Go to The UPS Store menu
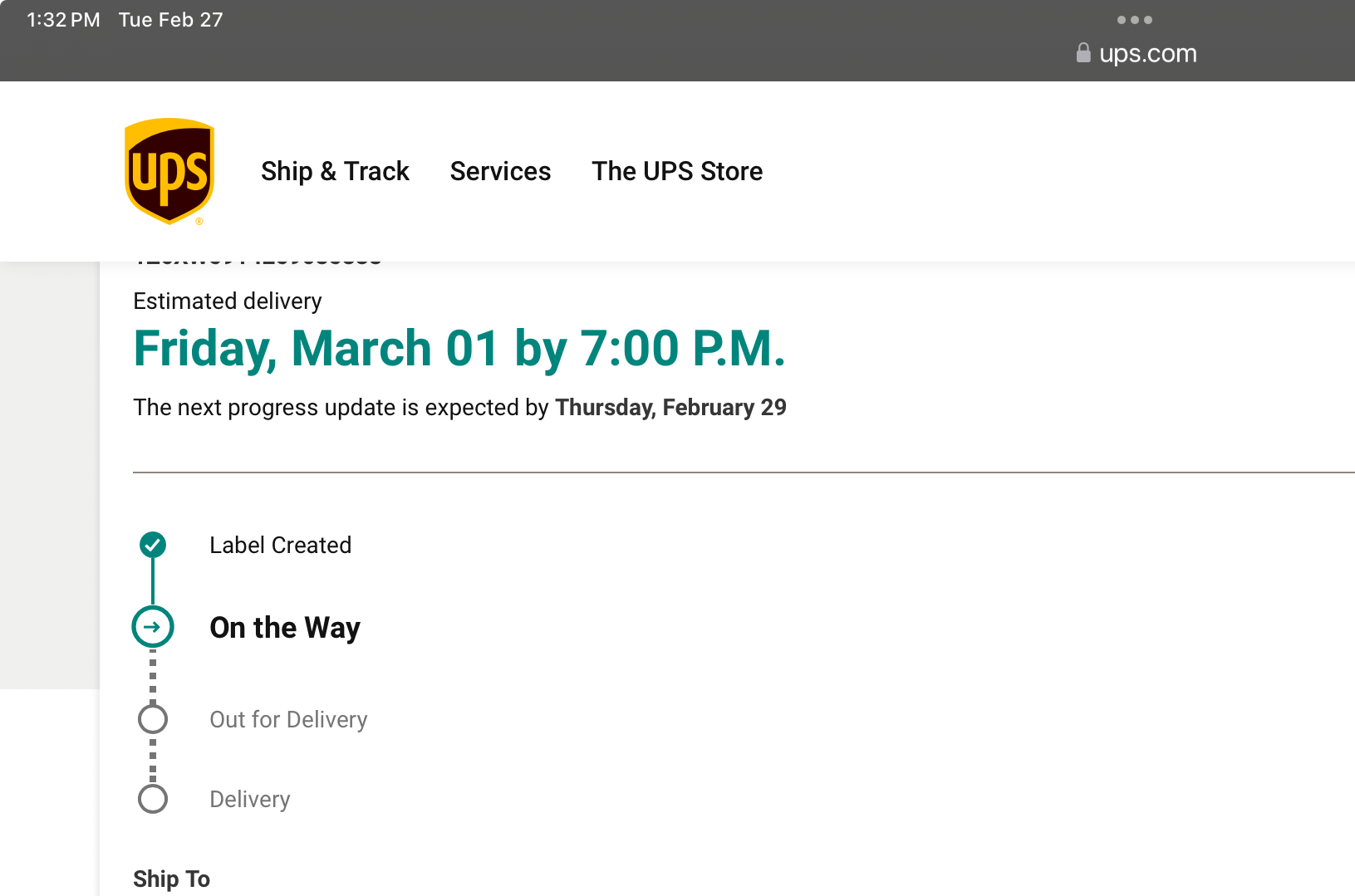The width and height of the screenshot is (1355, 896). coord(677,171)
